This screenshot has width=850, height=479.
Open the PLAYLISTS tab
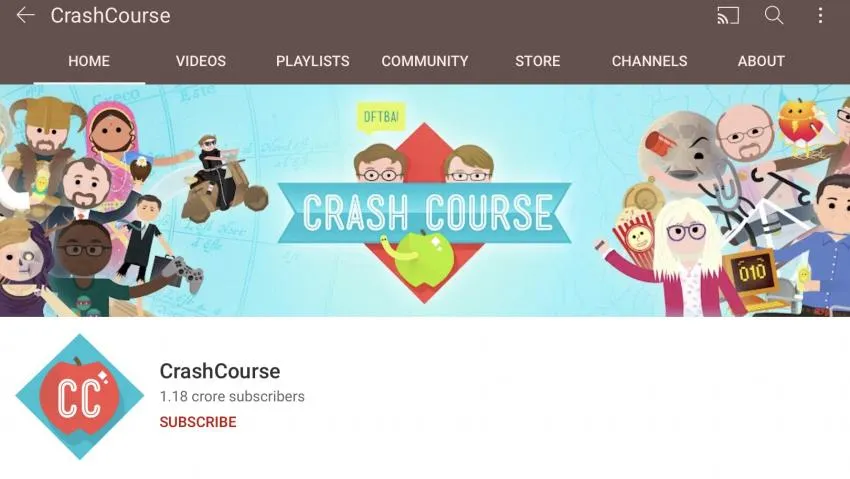(x=313, y=61)
